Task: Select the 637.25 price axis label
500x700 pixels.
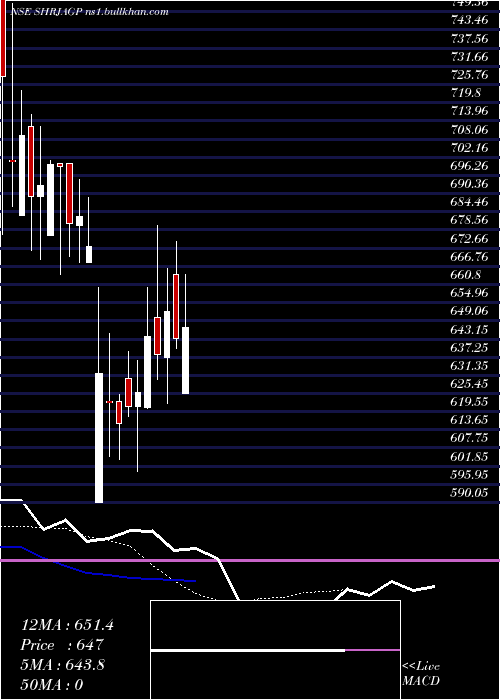Action: tap(469, 347)
